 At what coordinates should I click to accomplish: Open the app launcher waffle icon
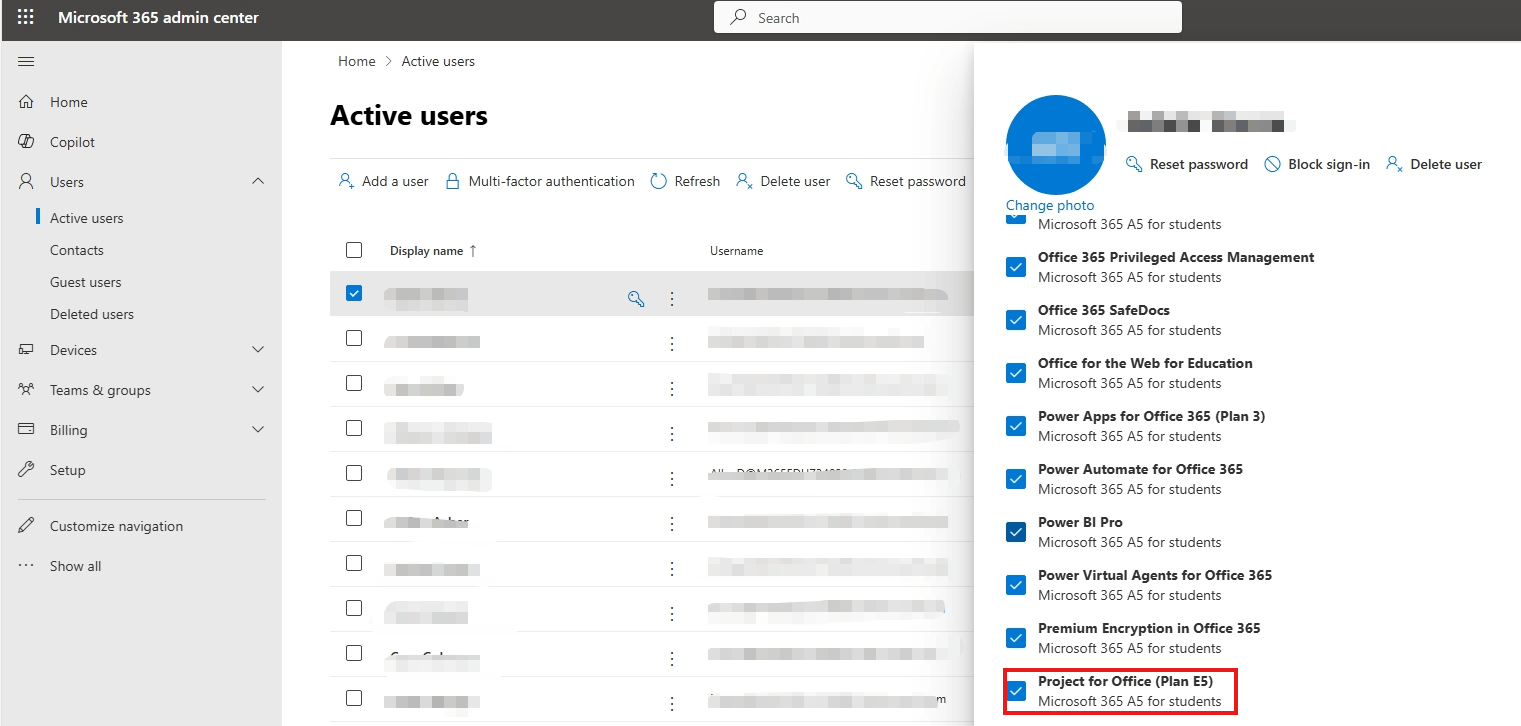coord(26,18)
